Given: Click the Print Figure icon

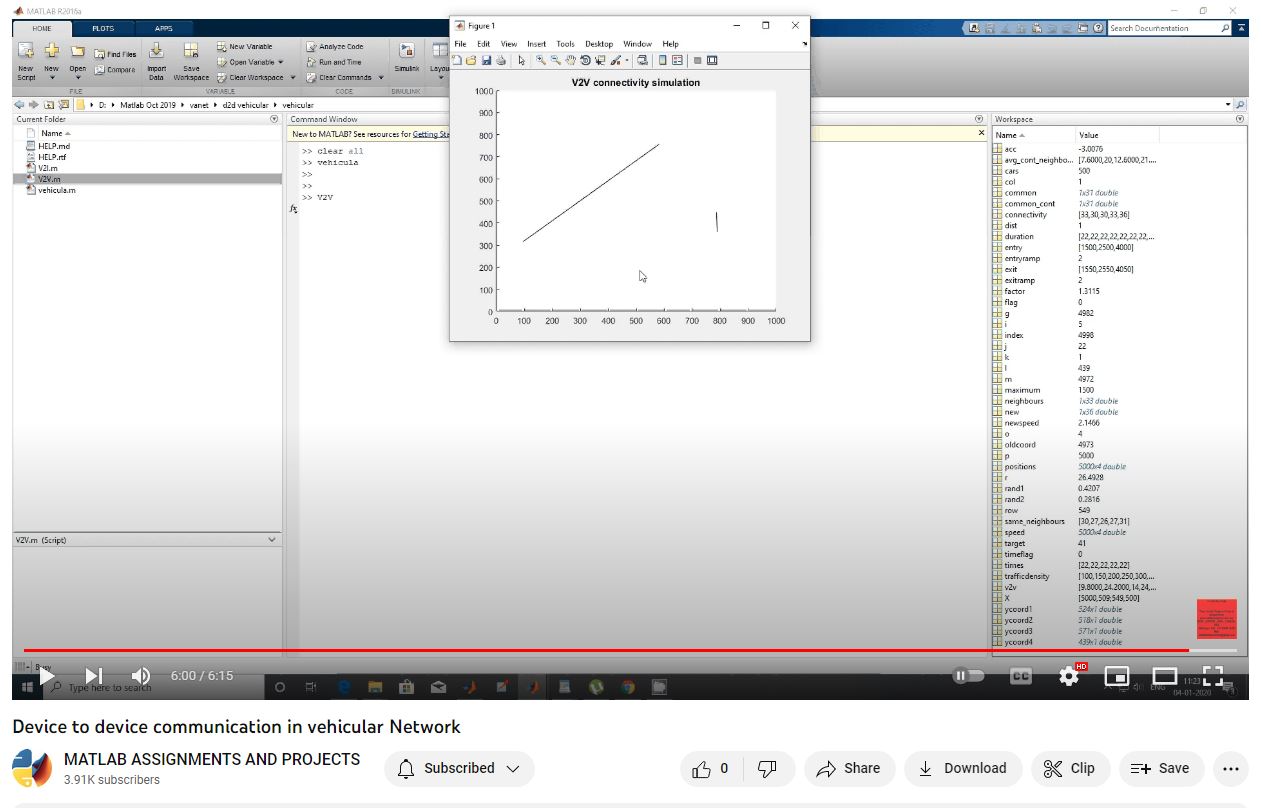Looking at the screenshot, I should [501, 61].
